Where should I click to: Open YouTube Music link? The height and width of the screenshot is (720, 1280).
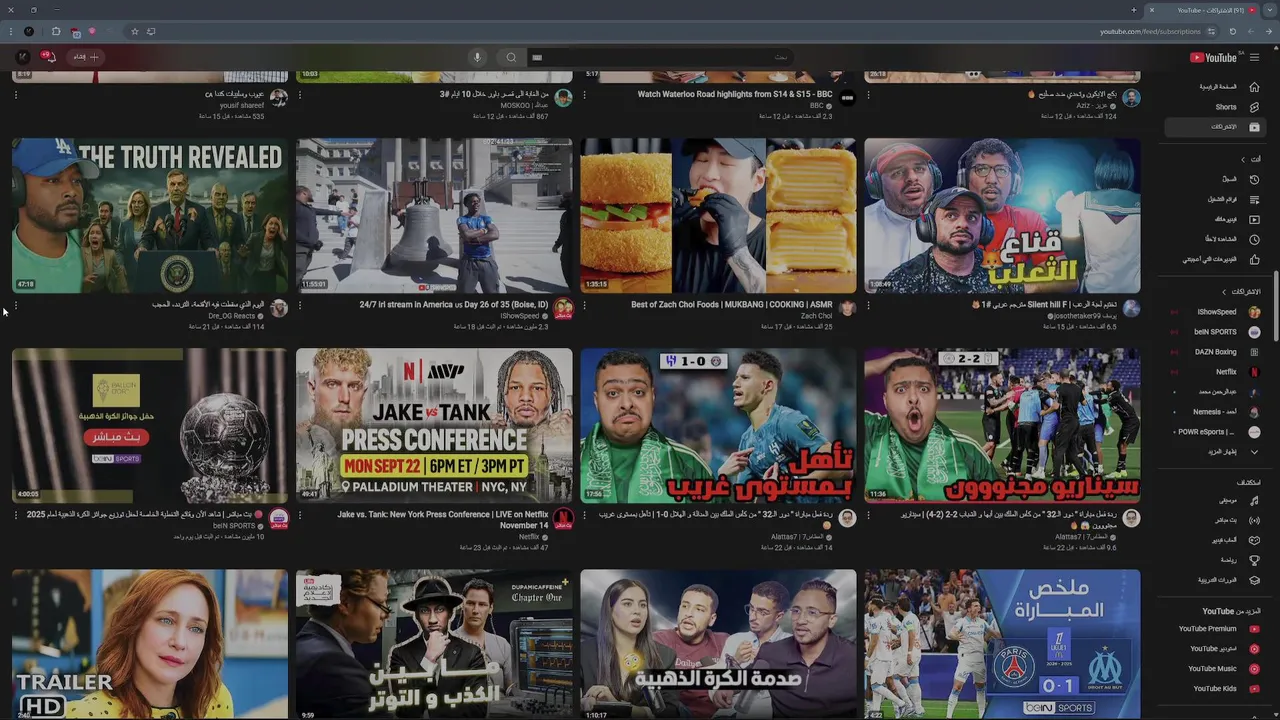point(1216,669)
